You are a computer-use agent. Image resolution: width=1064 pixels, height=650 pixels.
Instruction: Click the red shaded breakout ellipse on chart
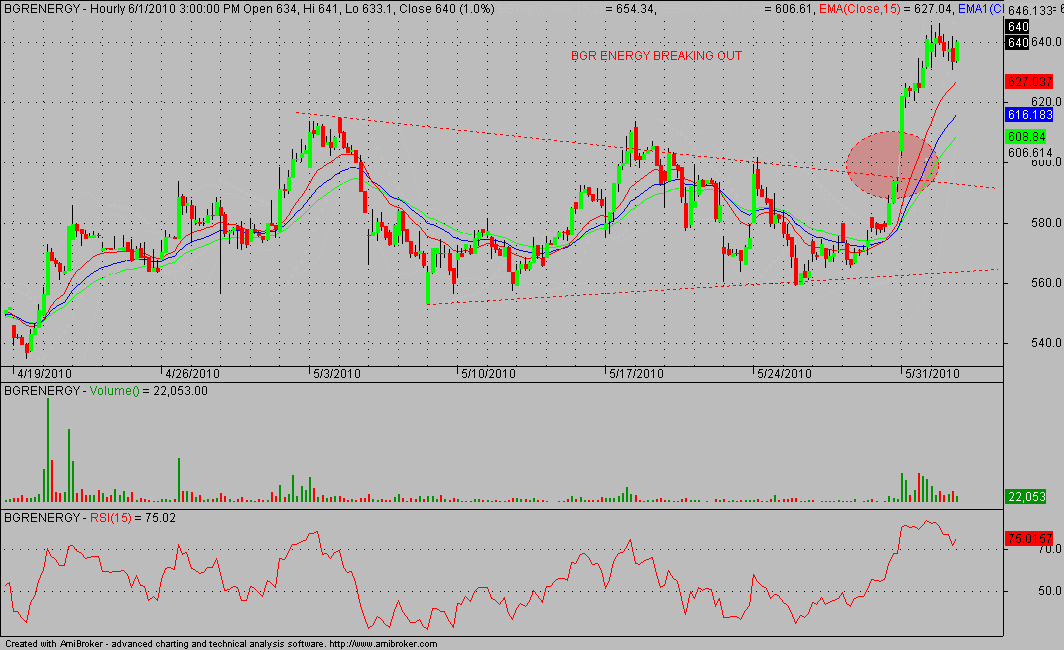click(x=892, y=165)
